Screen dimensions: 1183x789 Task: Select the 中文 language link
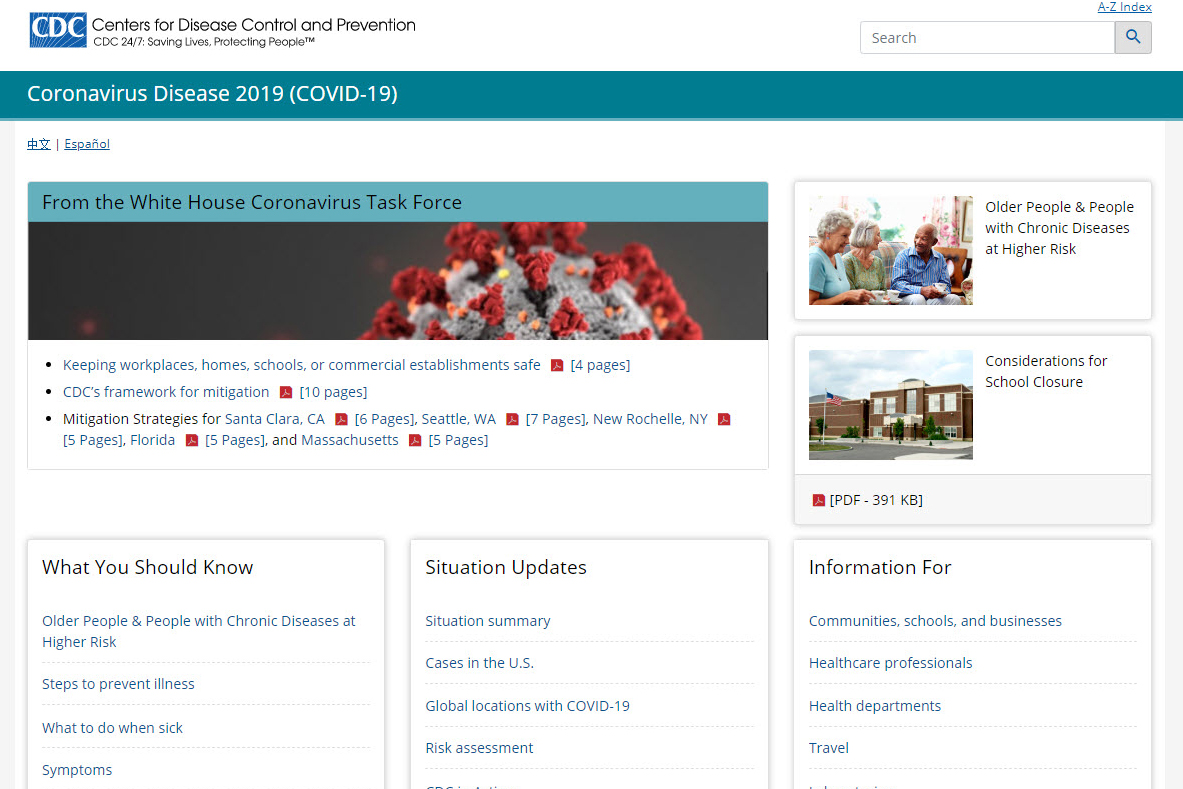point(38,143)
